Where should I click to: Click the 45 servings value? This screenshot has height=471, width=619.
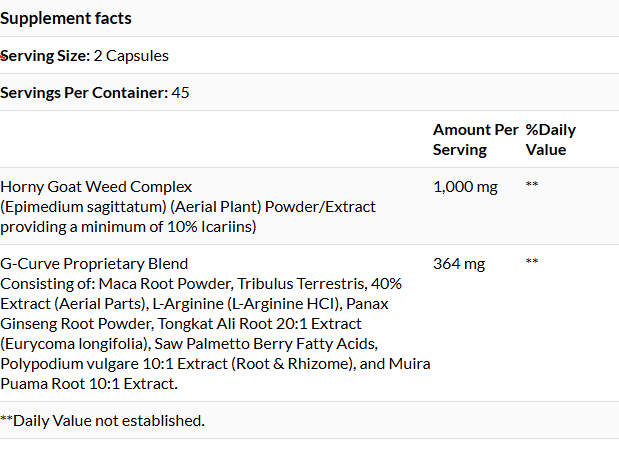pyautogui.click(x=180, y=92)
